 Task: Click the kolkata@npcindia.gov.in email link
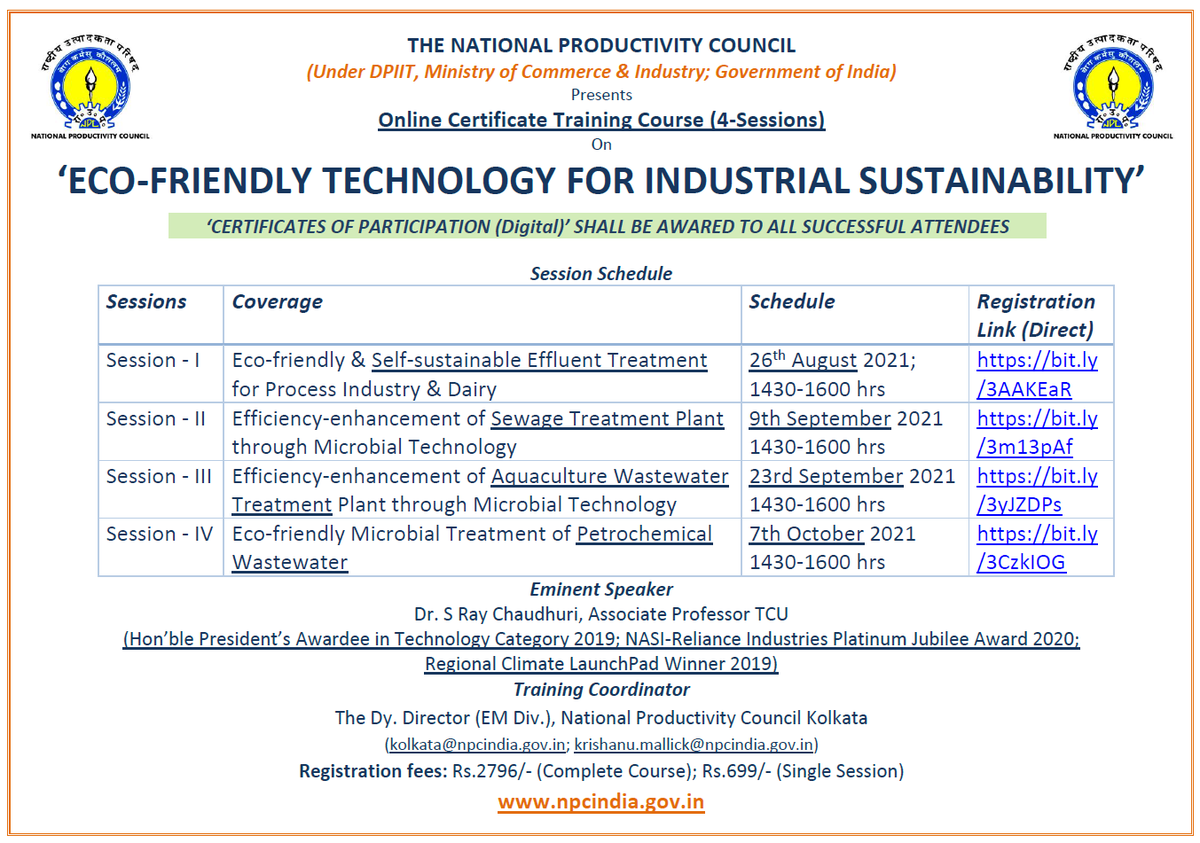(479, 744)
